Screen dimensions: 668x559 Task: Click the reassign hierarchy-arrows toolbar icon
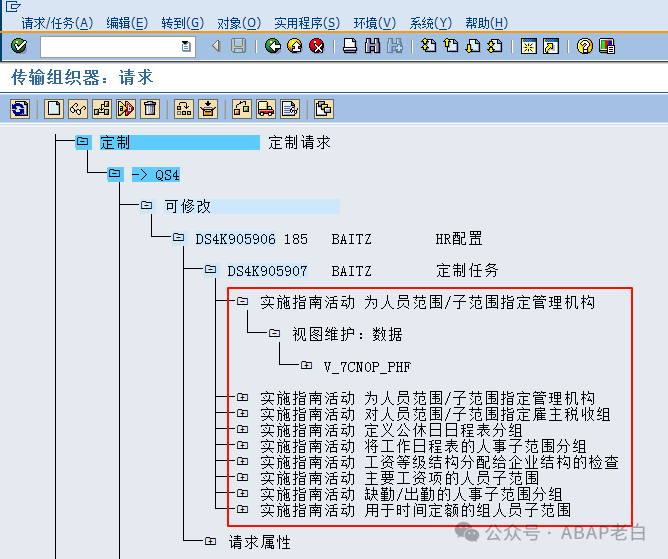point(184,109)
